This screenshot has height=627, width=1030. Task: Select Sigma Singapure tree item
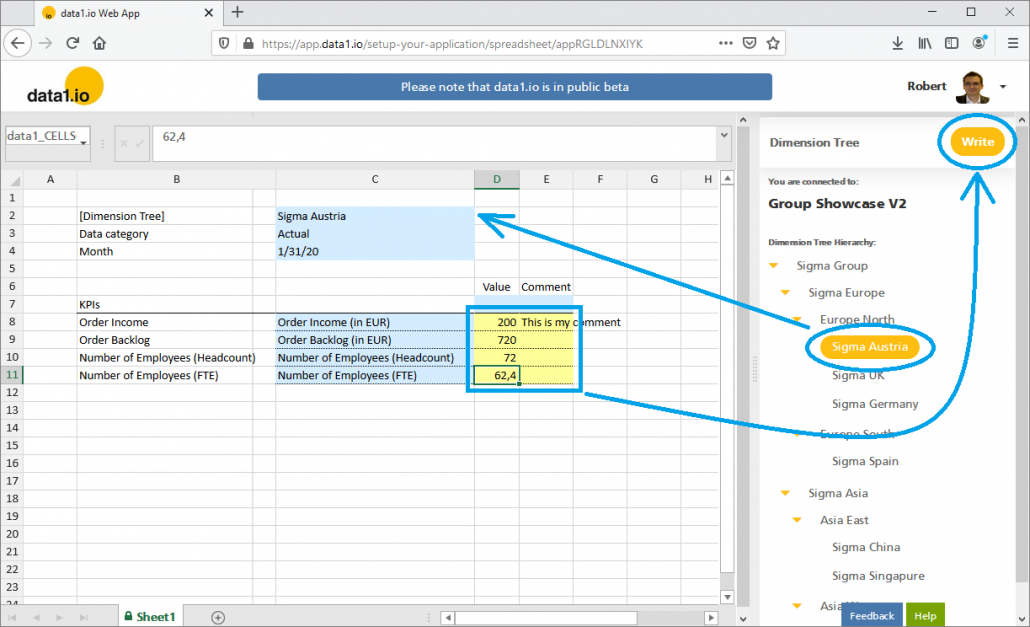point(878,576)
